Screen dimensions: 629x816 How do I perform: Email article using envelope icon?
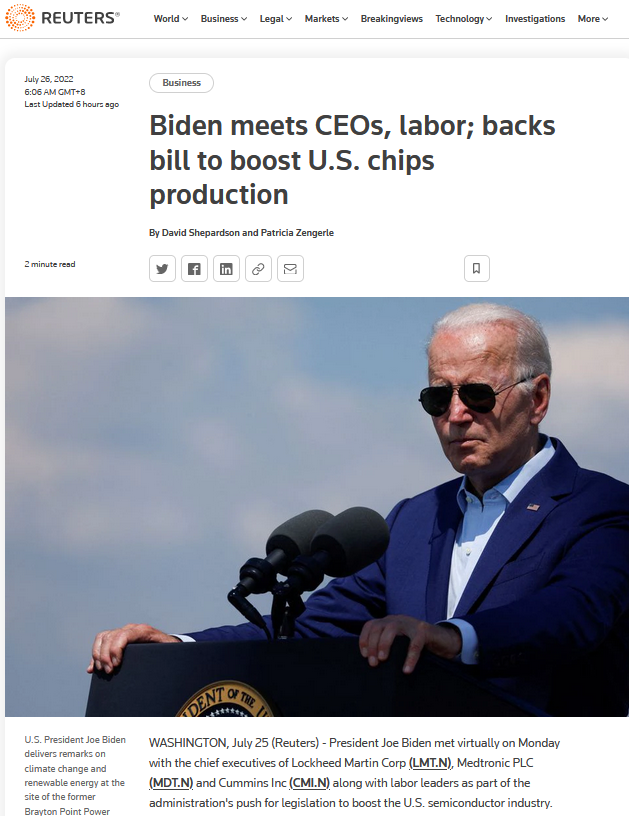290,269
